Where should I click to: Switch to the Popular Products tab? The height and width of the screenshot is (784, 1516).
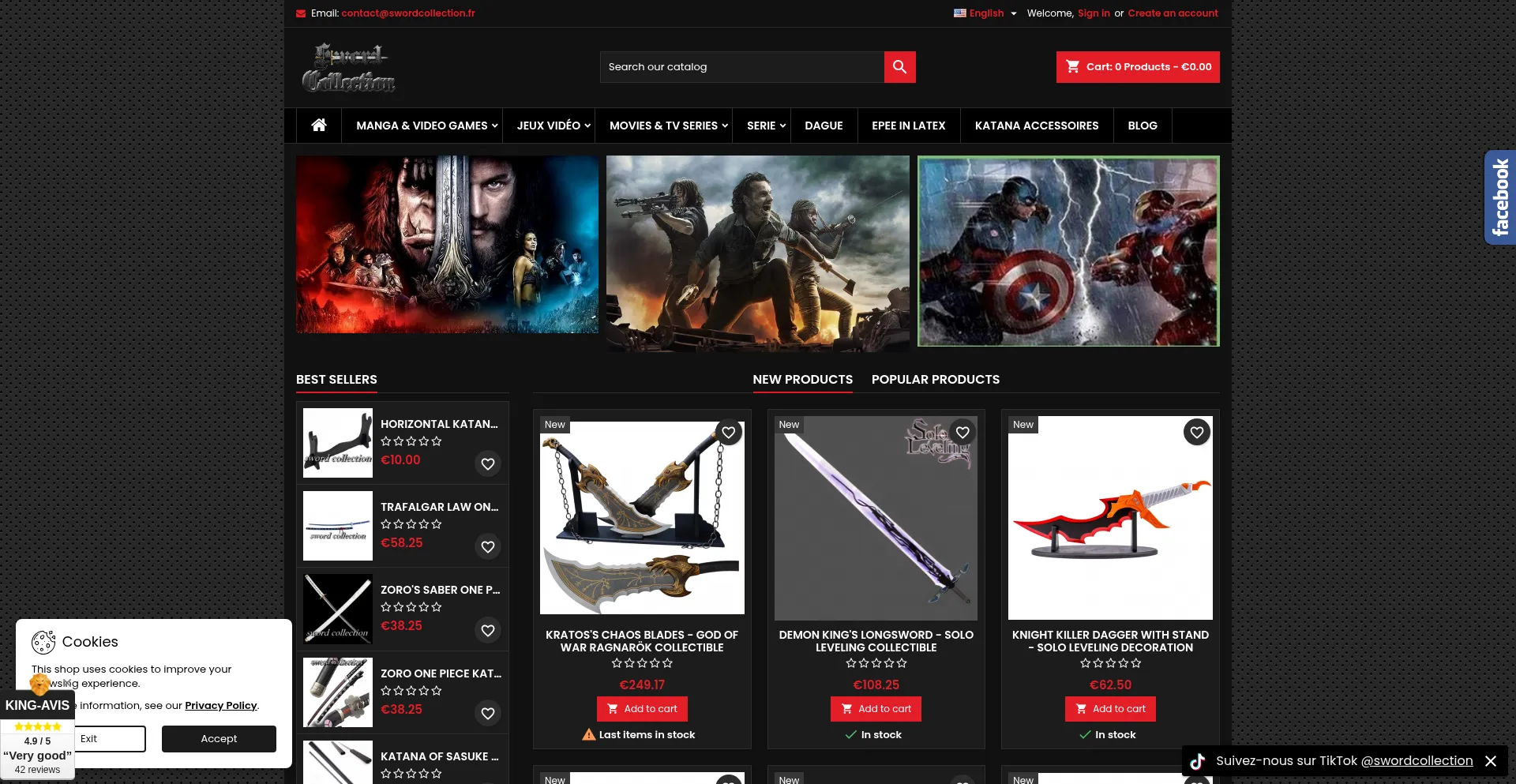(935, 380)
